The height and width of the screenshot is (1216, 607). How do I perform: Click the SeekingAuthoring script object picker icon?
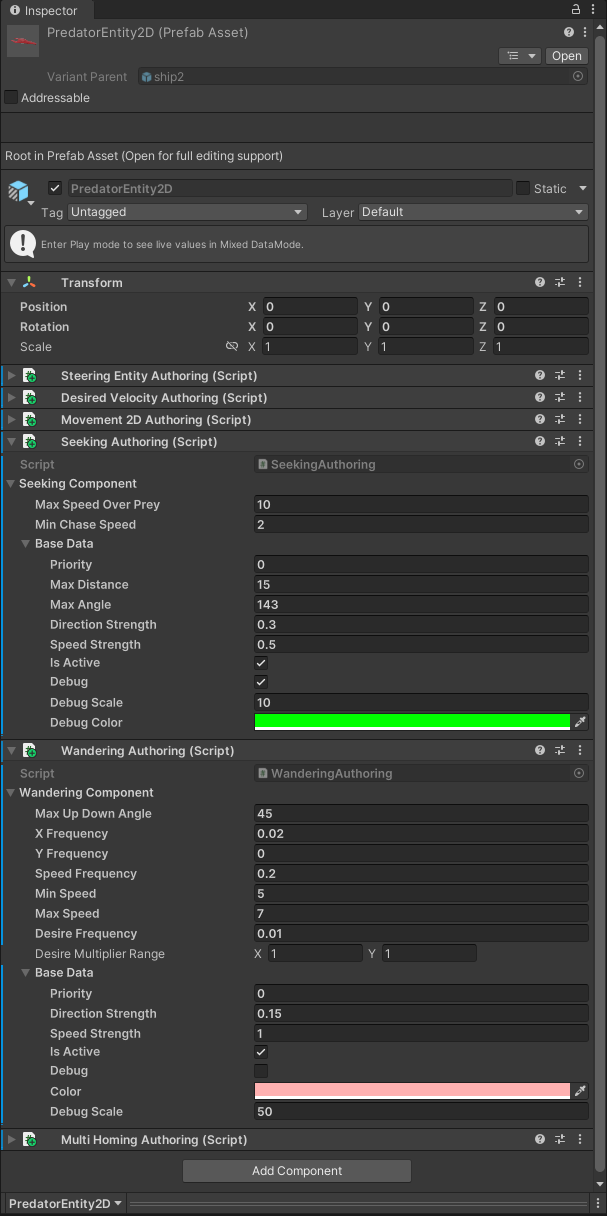pos(578,464)
